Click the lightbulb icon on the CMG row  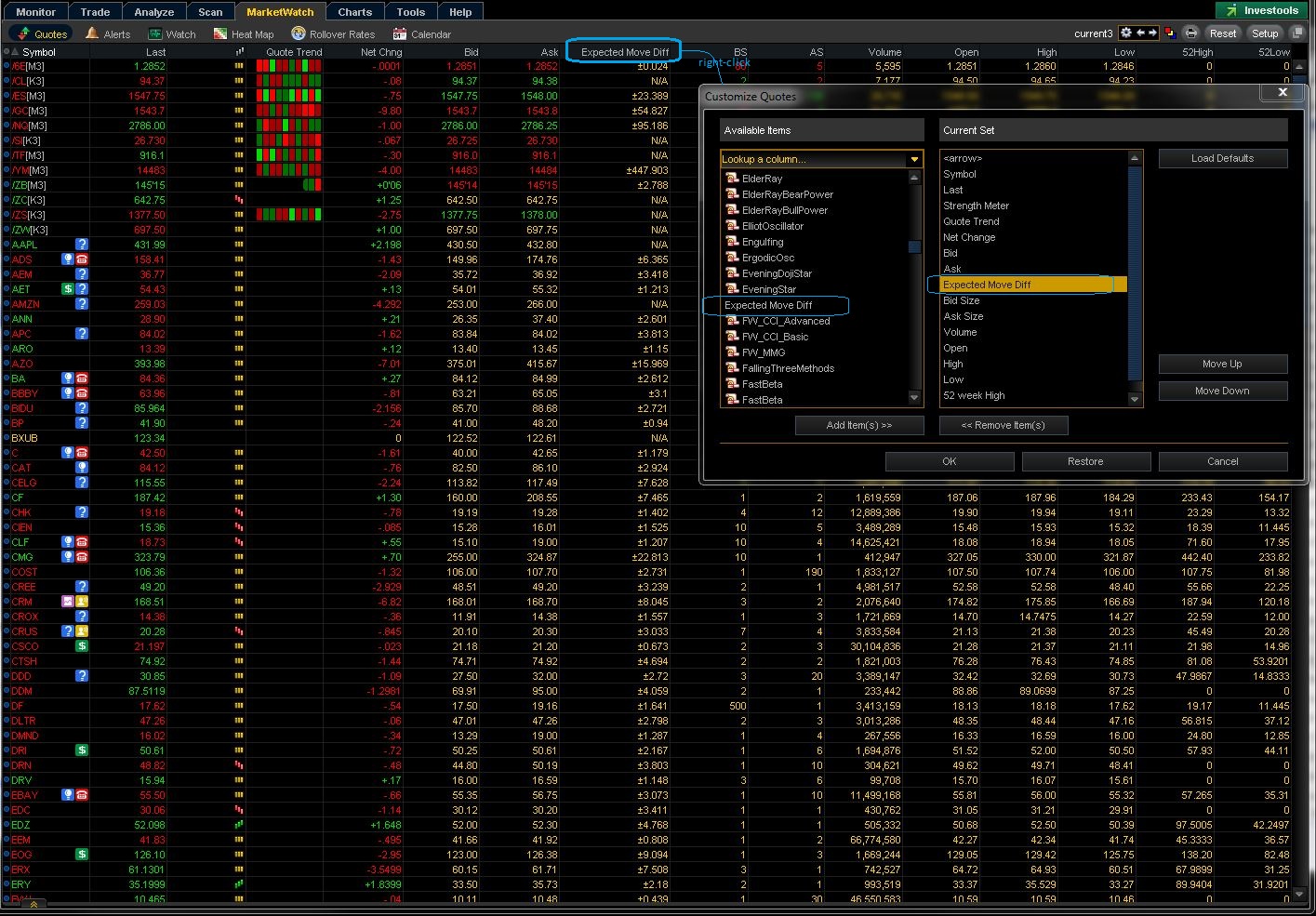pyautogui.click(x=68, y=557)
